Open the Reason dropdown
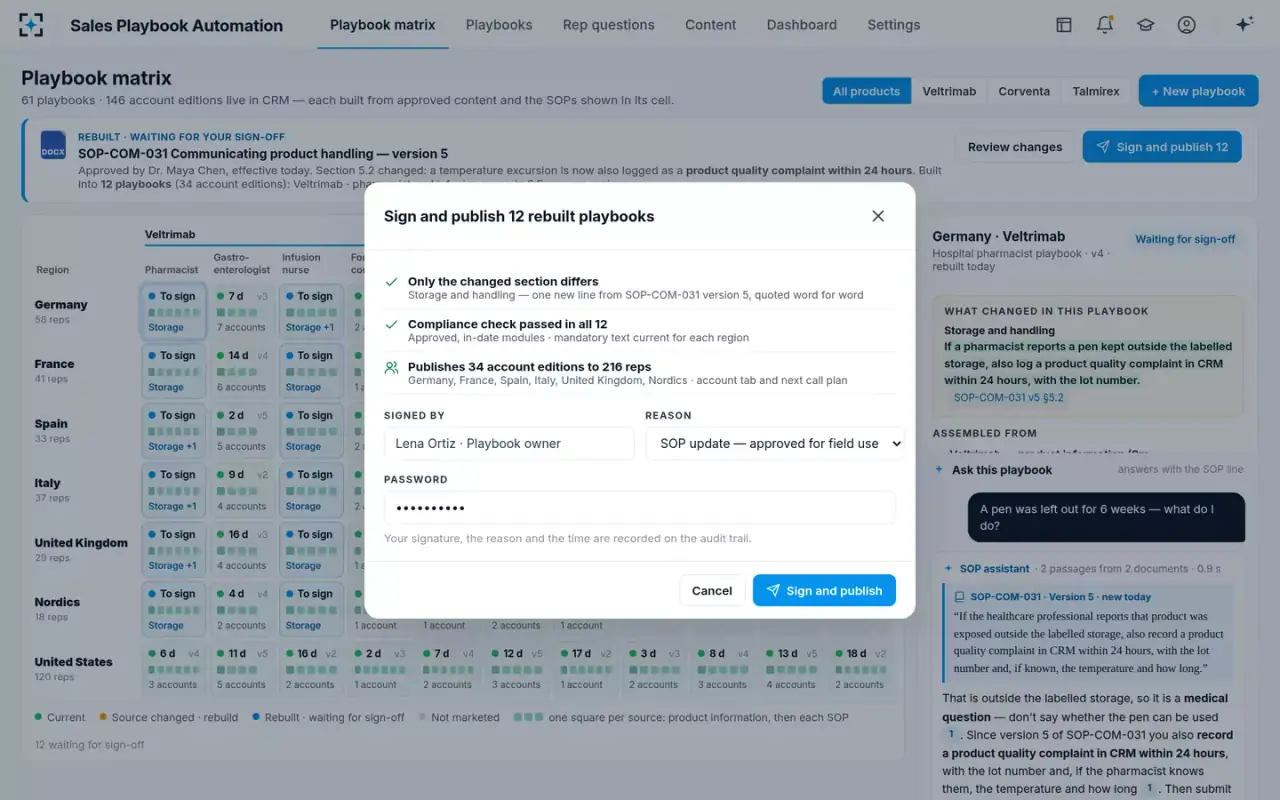The image size is (1280, 800). coord(775,444)
